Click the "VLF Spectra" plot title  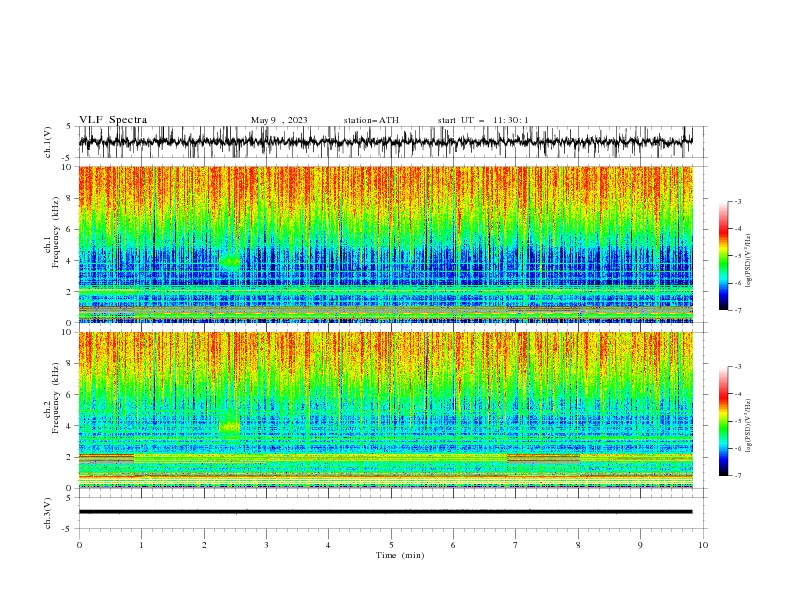click(113, 120)
